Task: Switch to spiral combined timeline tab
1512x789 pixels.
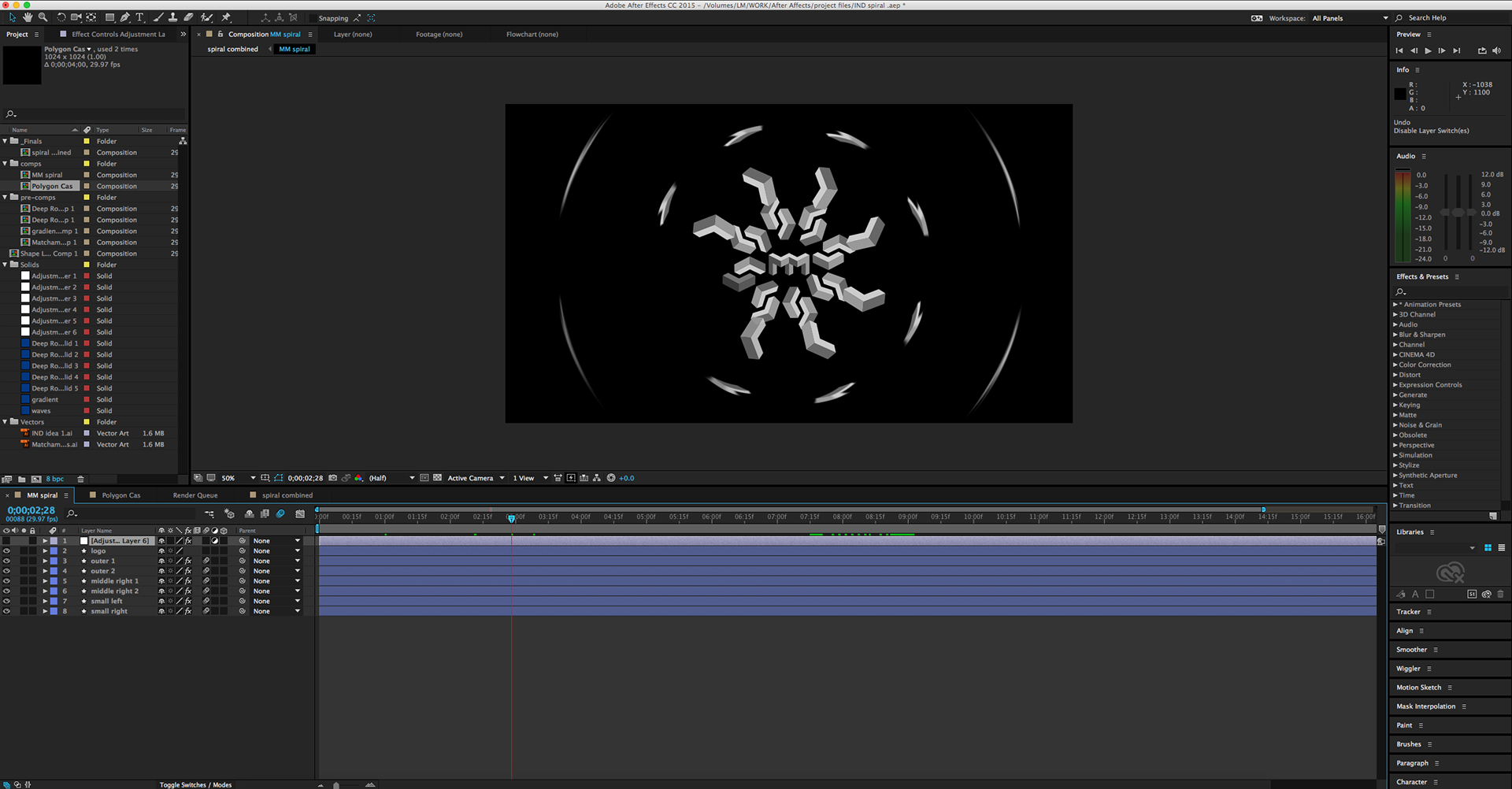Action: pos(287,495)
